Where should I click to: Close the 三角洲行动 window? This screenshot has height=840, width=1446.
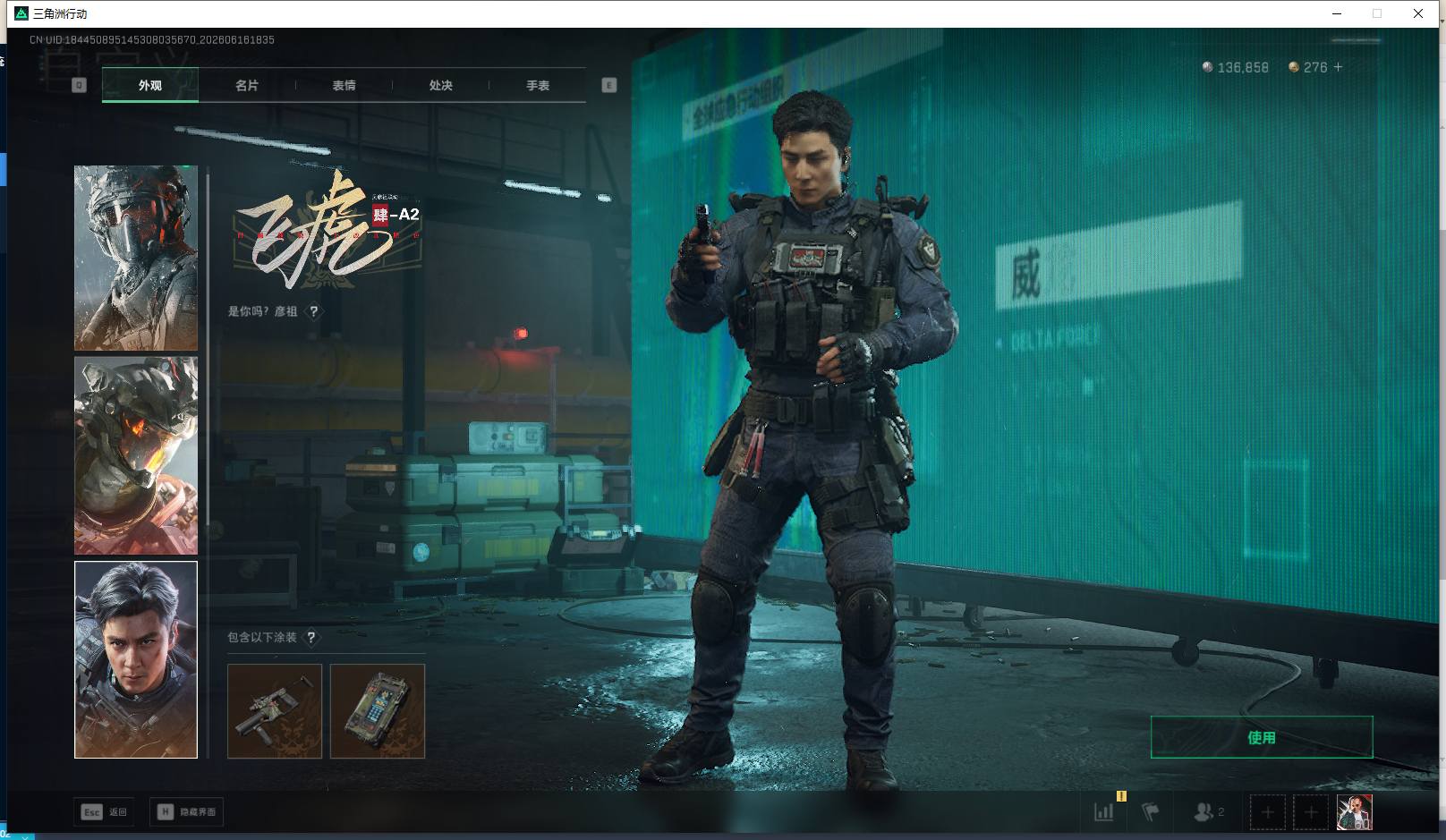click(1418, 13)
